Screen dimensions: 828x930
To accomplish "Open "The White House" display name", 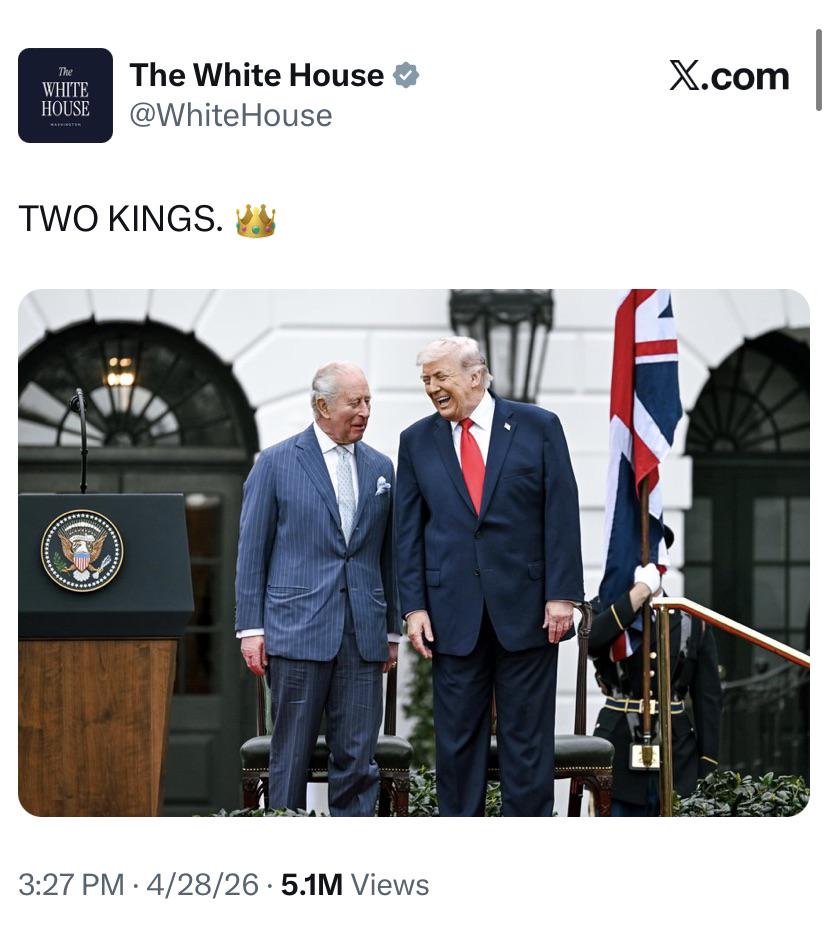I will (x=257, y=75).
